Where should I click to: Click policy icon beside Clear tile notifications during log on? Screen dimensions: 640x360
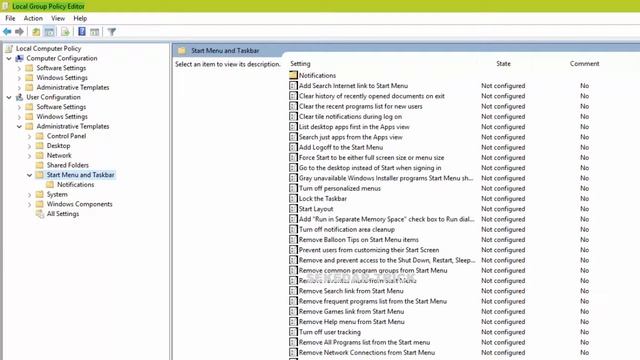point(293,116)
